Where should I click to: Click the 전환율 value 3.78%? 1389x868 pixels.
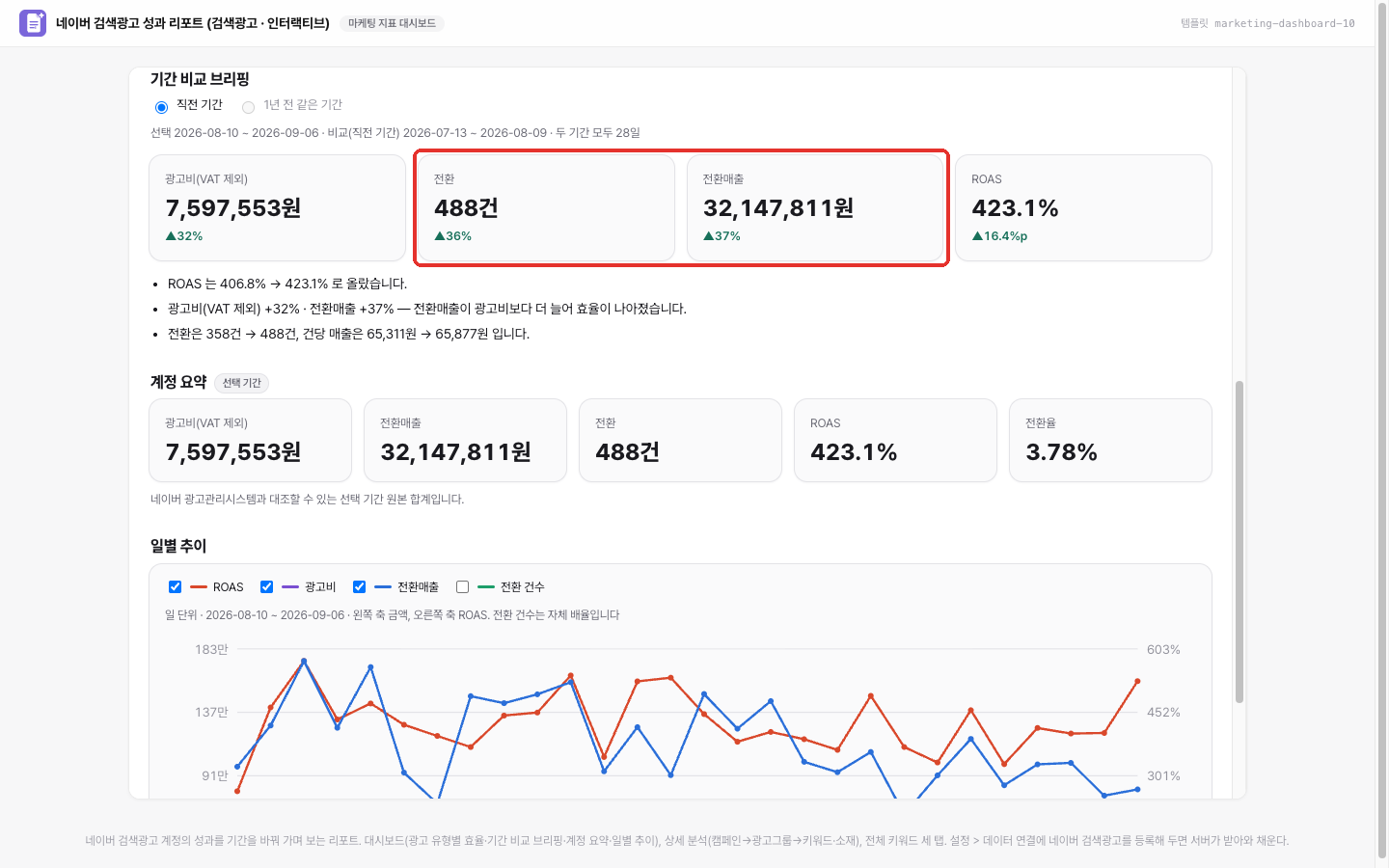[1061, 452]
